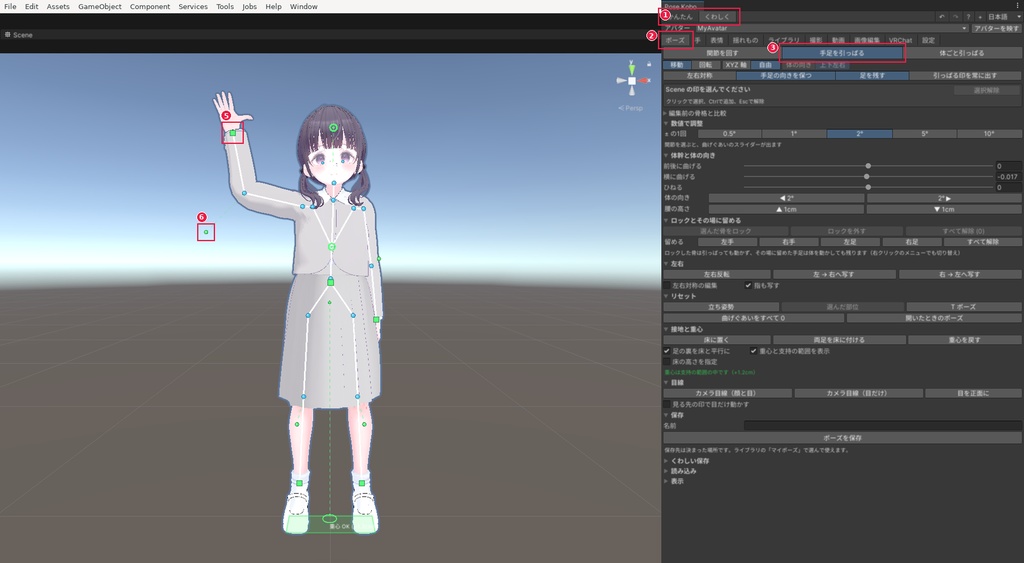This screenshot has width=1024, height=563.
Task: Toggle 左右対称の編集 checkbox
Action: click(667, 285)
